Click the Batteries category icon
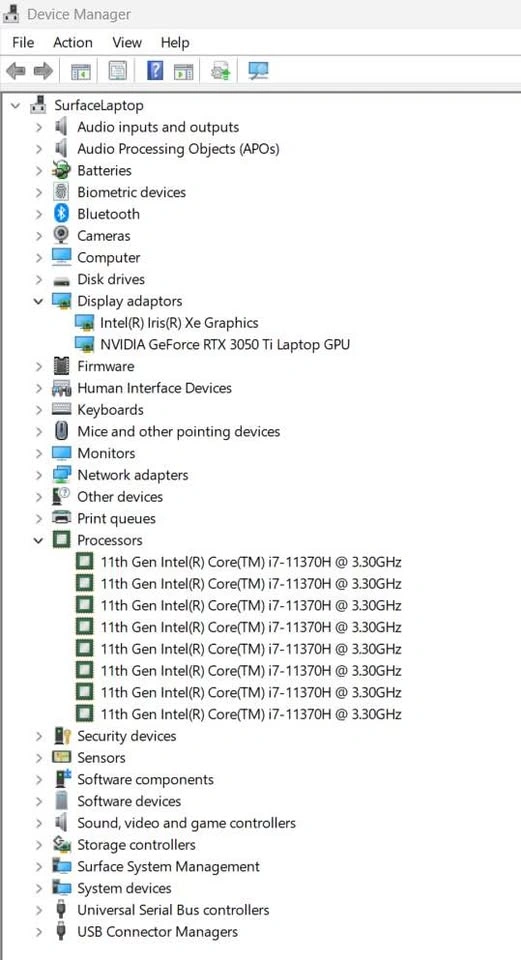Image resolution: width=521 pixels, height=960 pixels. [x=61, y=170]
